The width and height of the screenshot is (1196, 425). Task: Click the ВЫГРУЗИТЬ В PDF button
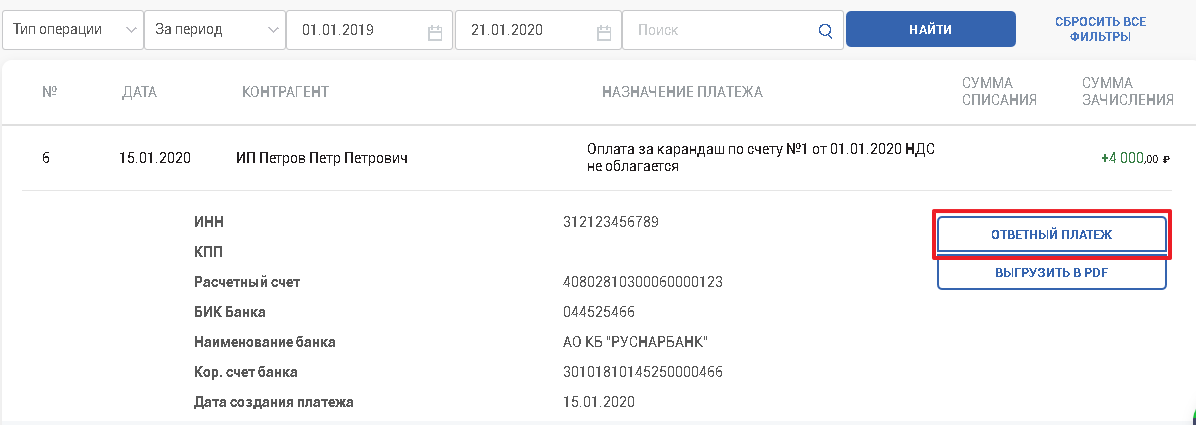pyautogui.click(x=1052, y=273)
